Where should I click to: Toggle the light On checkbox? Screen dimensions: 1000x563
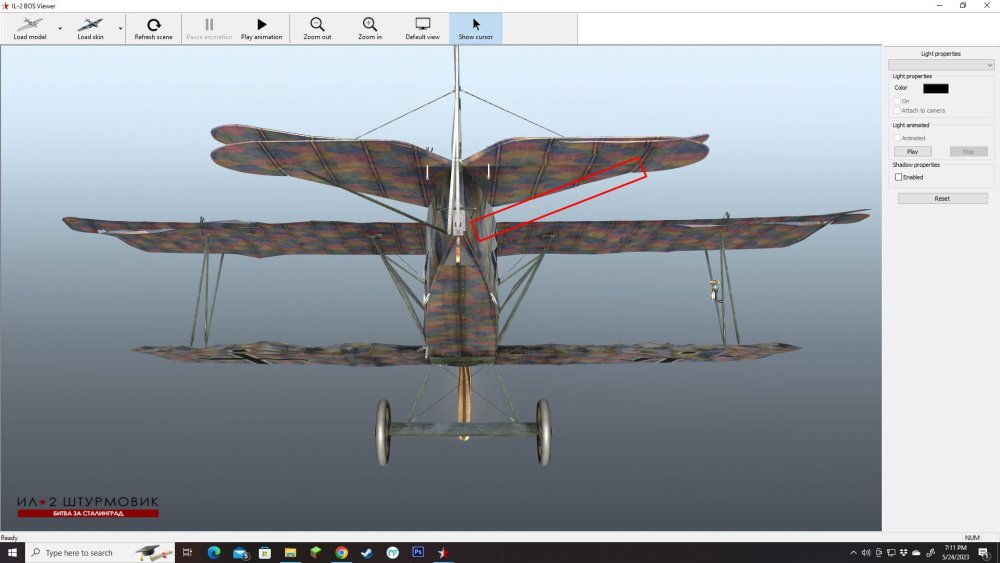(898, 101)
